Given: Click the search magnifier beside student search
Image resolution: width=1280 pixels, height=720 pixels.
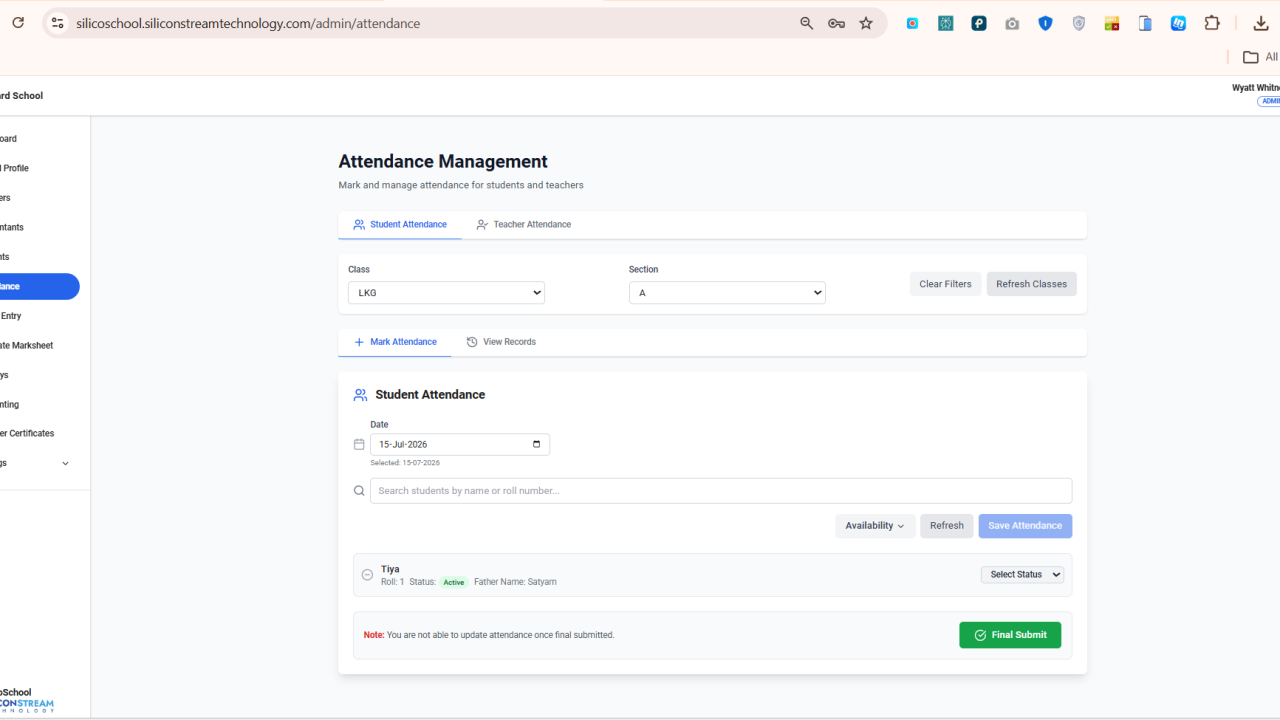Looking at the screenshot, I should pos(359,491).
